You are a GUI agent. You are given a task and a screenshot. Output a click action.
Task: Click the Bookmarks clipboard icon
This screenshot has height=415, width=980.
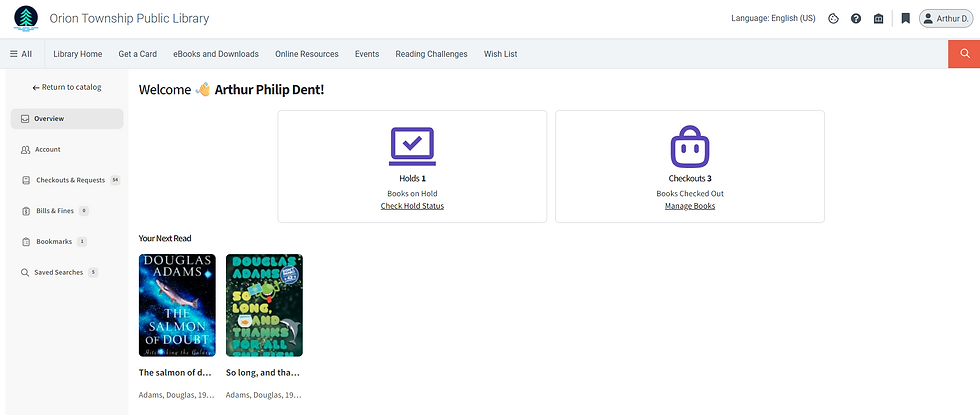coord(26,242)
